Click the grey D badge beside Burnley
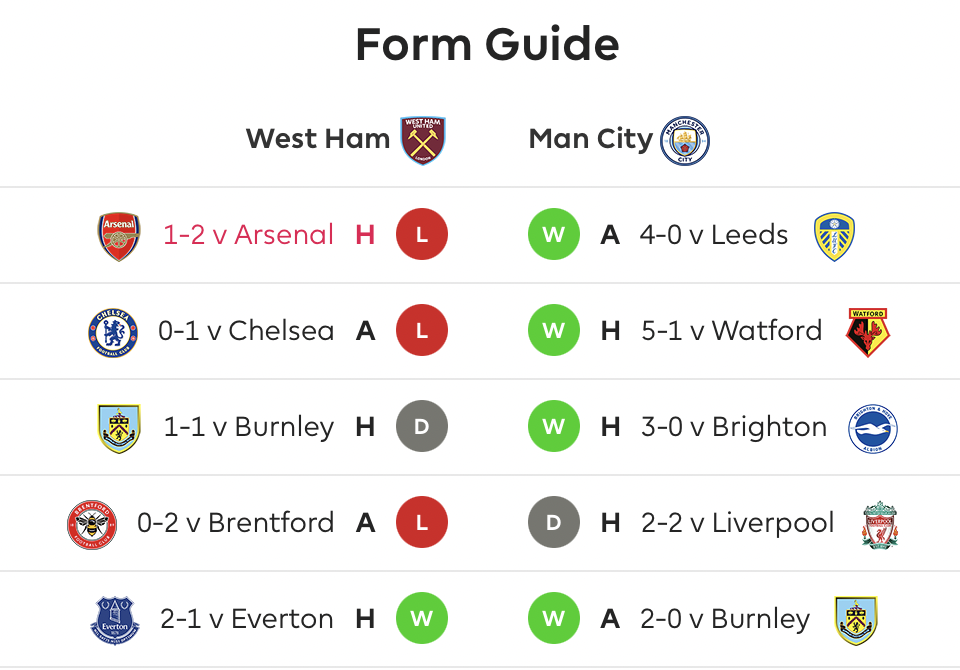The height and width of the screenshot is (670, 960). 421,428
